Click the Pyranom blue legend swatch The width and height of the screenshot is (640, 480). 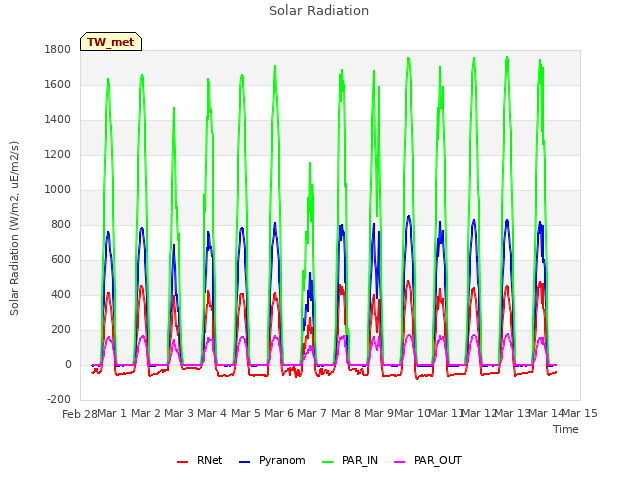(244, 462)
